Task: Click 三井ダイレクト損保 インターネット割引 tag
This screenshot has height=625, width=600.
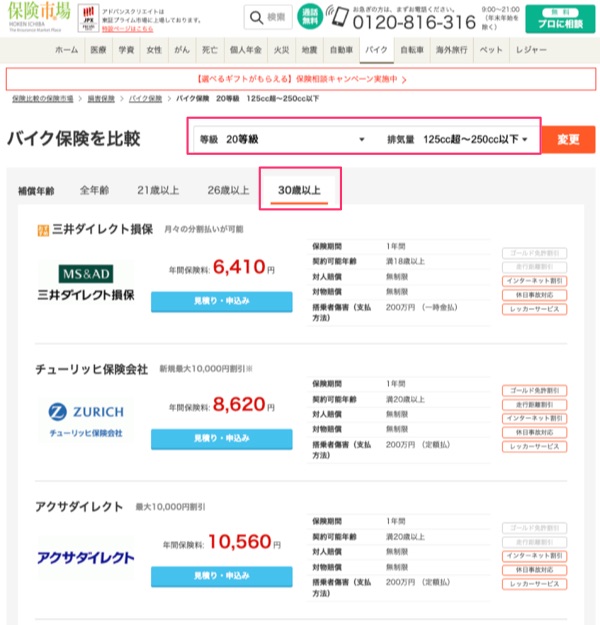Action: [534, 281]
